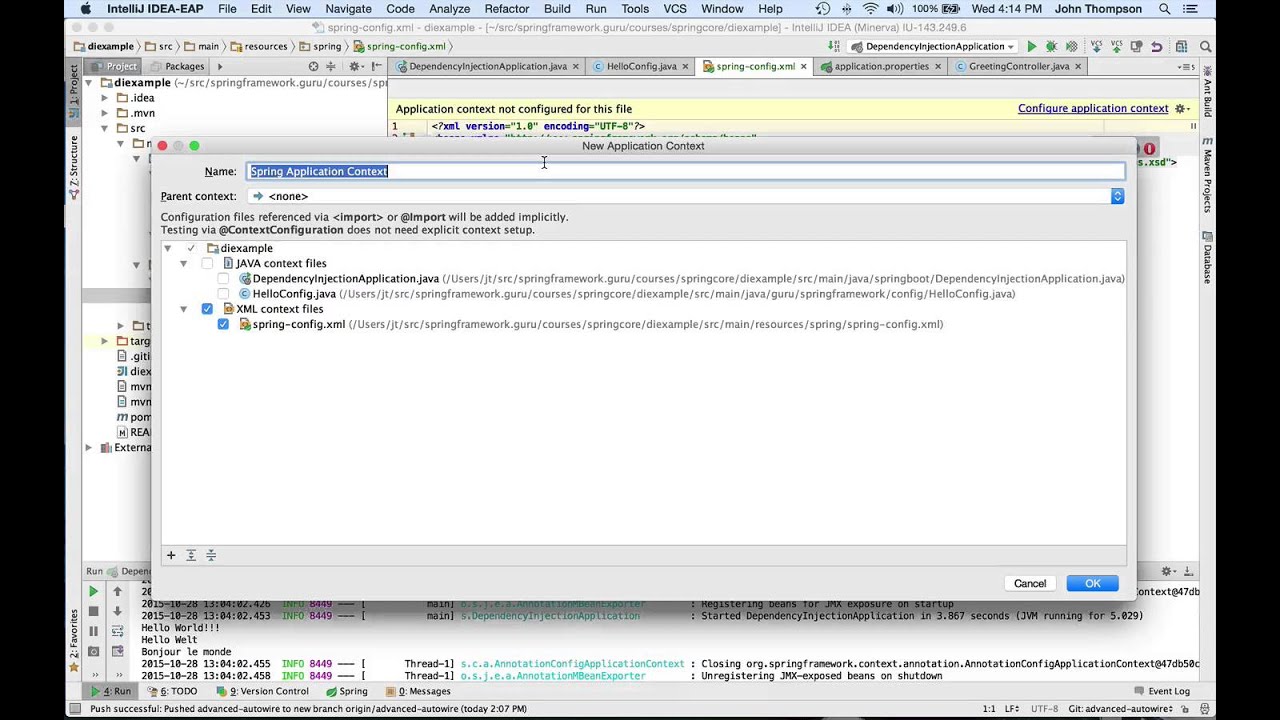The image size is (1280, 720).
Task: Expand the .idea folder
Action: pos(105,98)
